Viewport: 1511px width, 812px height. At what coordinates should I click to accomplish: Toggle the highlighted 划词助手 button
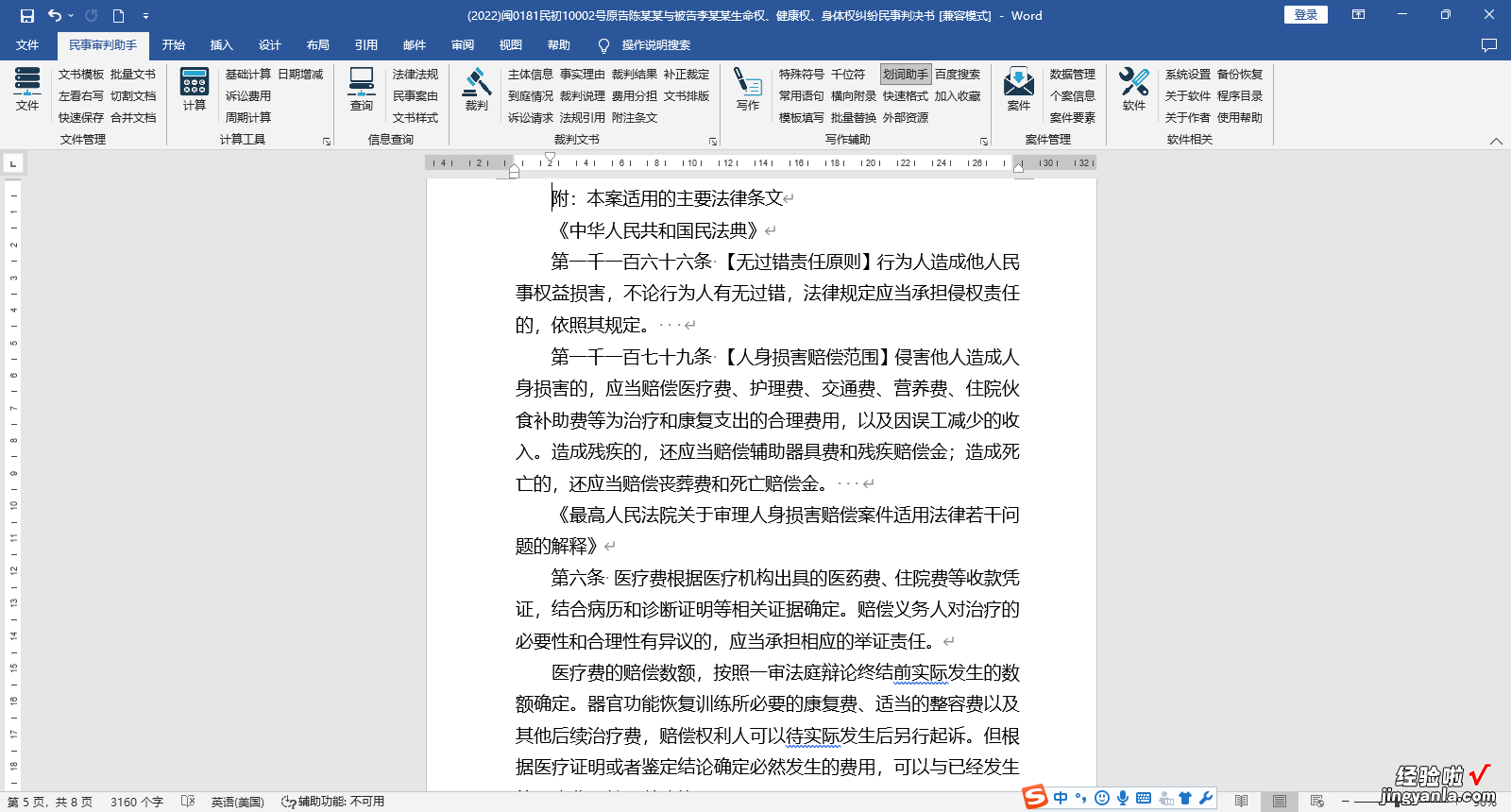(906, 74)
